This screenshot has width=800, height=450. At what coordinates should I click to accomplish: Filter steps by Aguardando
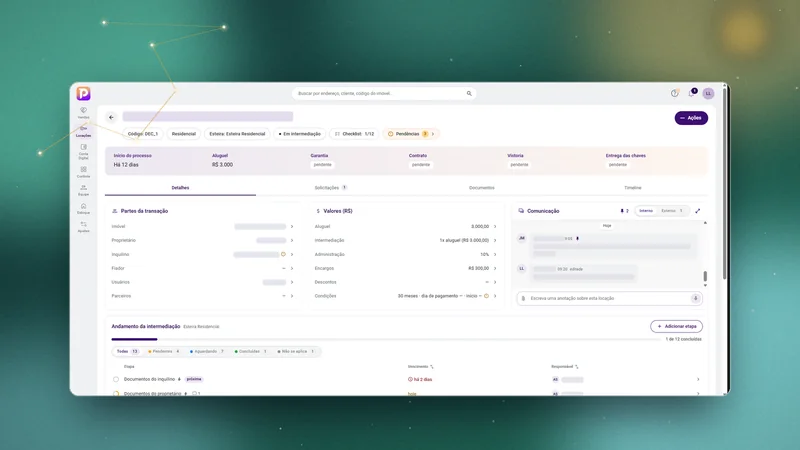(207, 352)
